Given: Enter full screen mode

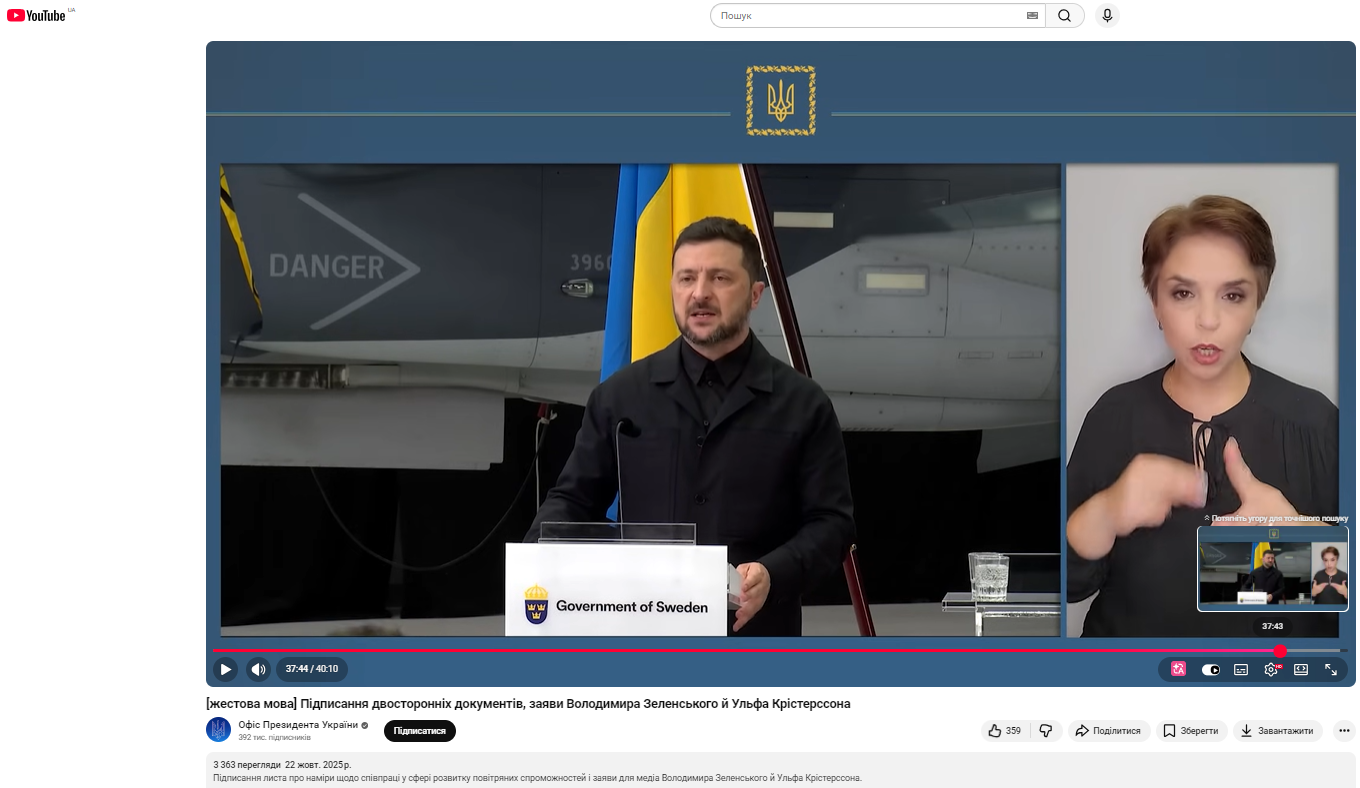Looking at the screenshot, I should pos(1331,669).
